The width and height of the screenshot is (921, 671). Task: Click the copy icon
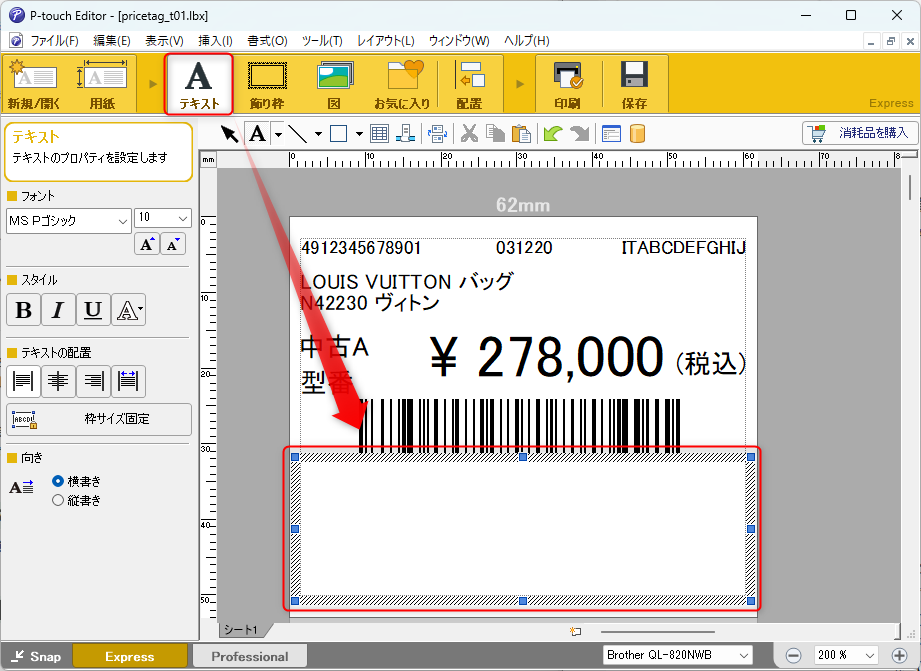(x=495, y=134)
